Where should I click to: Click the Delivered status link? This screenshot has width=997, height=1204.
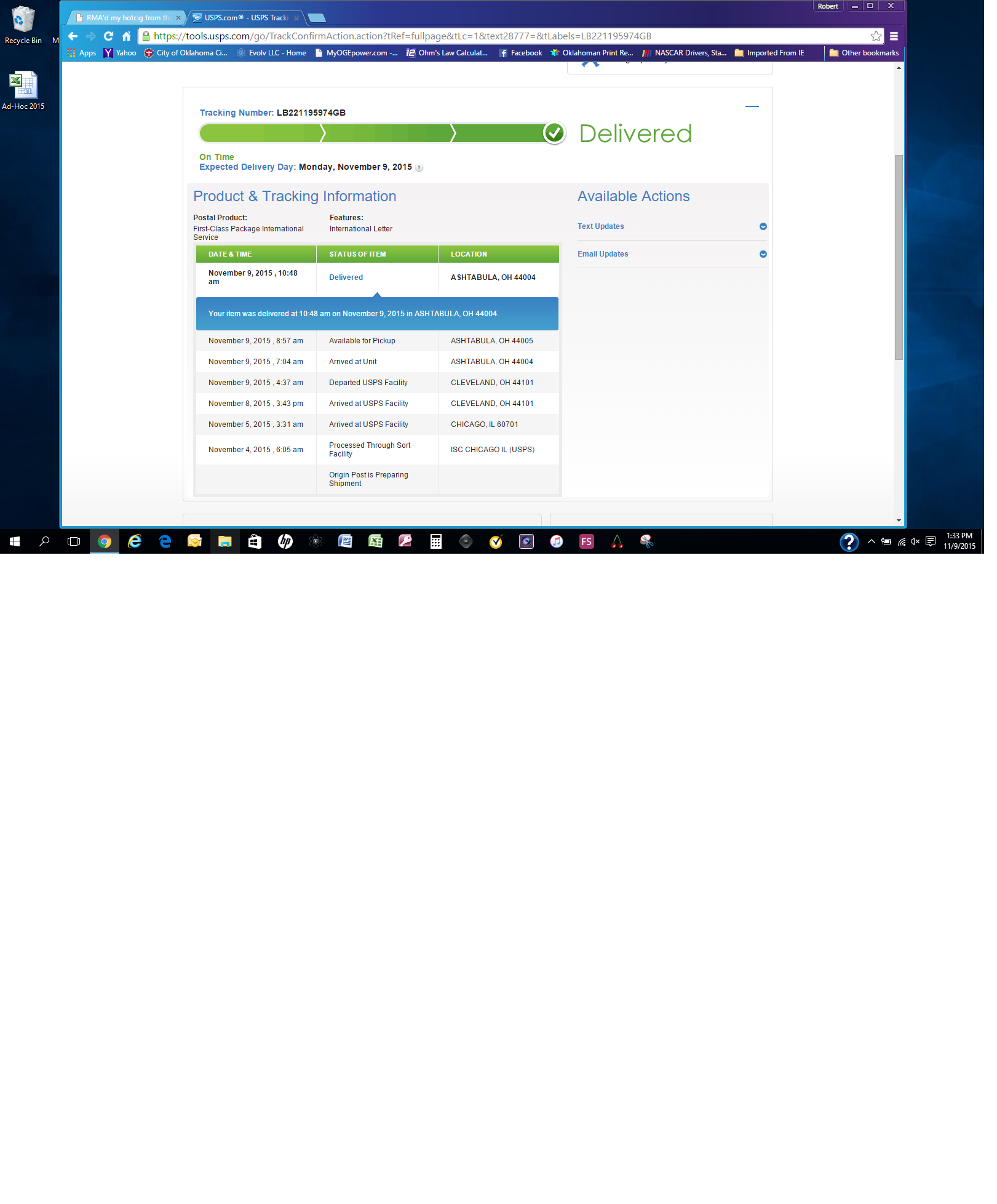(346, 277)
